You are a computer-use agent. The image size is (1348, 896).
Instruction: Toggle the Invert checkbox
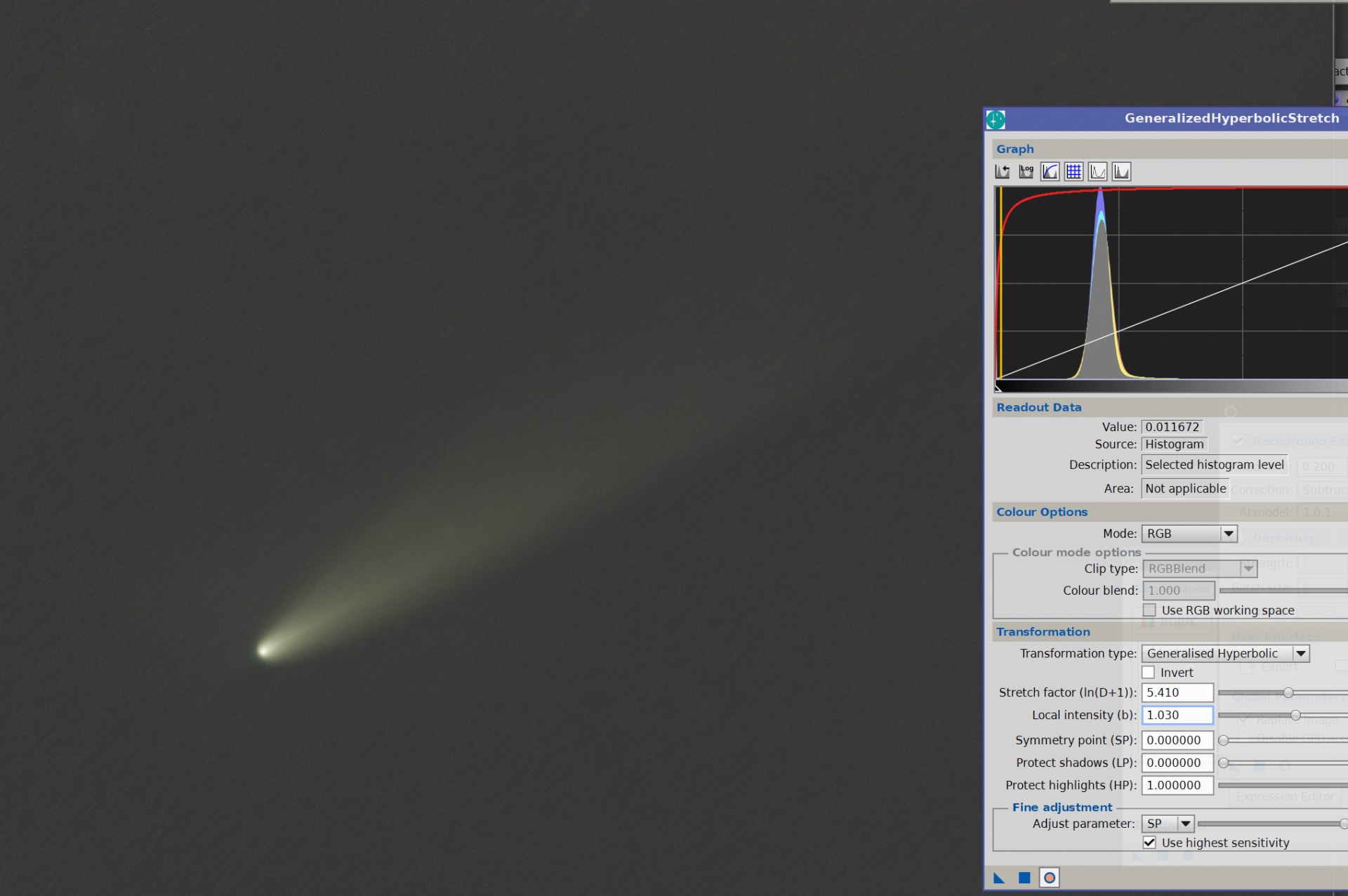(1149, 673)
